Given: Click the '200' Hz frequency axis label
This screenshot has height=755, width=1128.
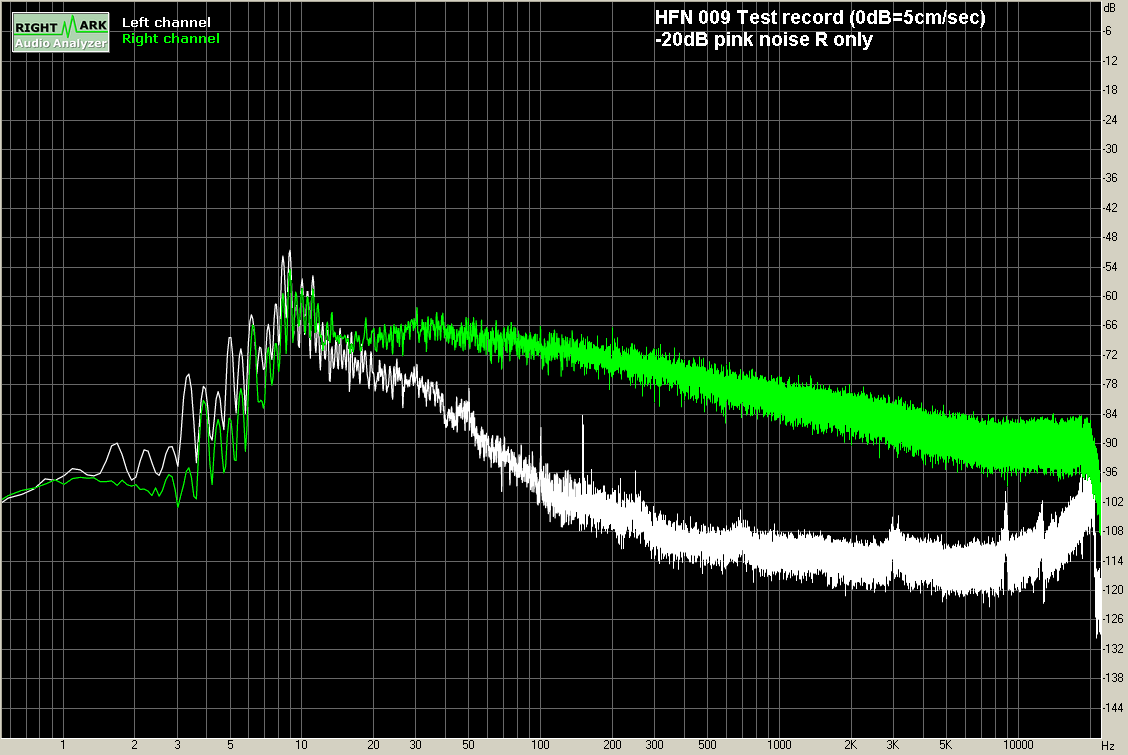Looking at the screenshot, I should point(612,745).
